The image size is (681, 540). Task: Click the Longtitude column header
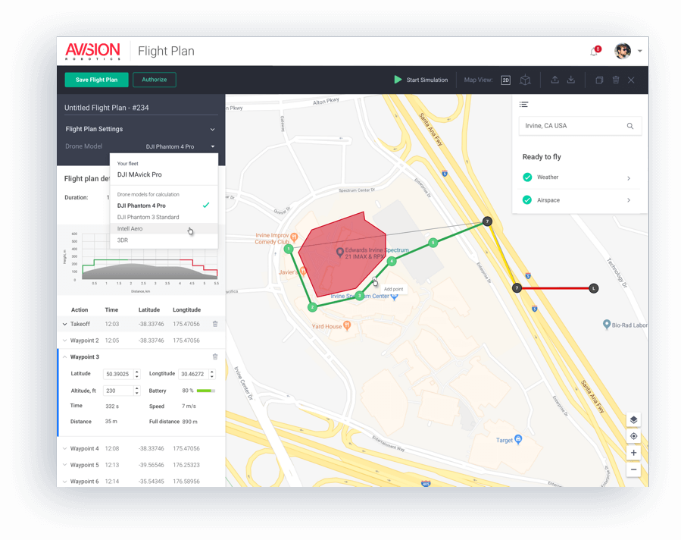tap(187, 310)
